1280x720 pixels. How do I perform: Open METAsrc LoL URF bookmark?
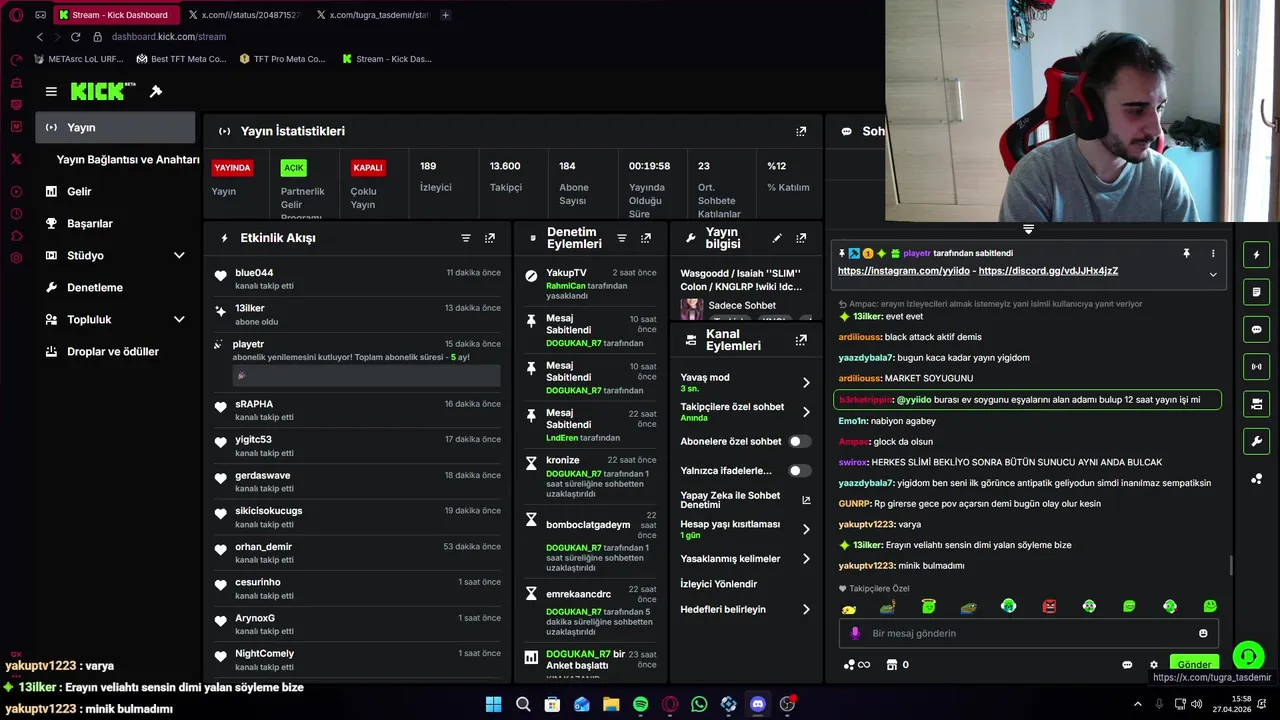pyautogui.click(x=78, y=59)
